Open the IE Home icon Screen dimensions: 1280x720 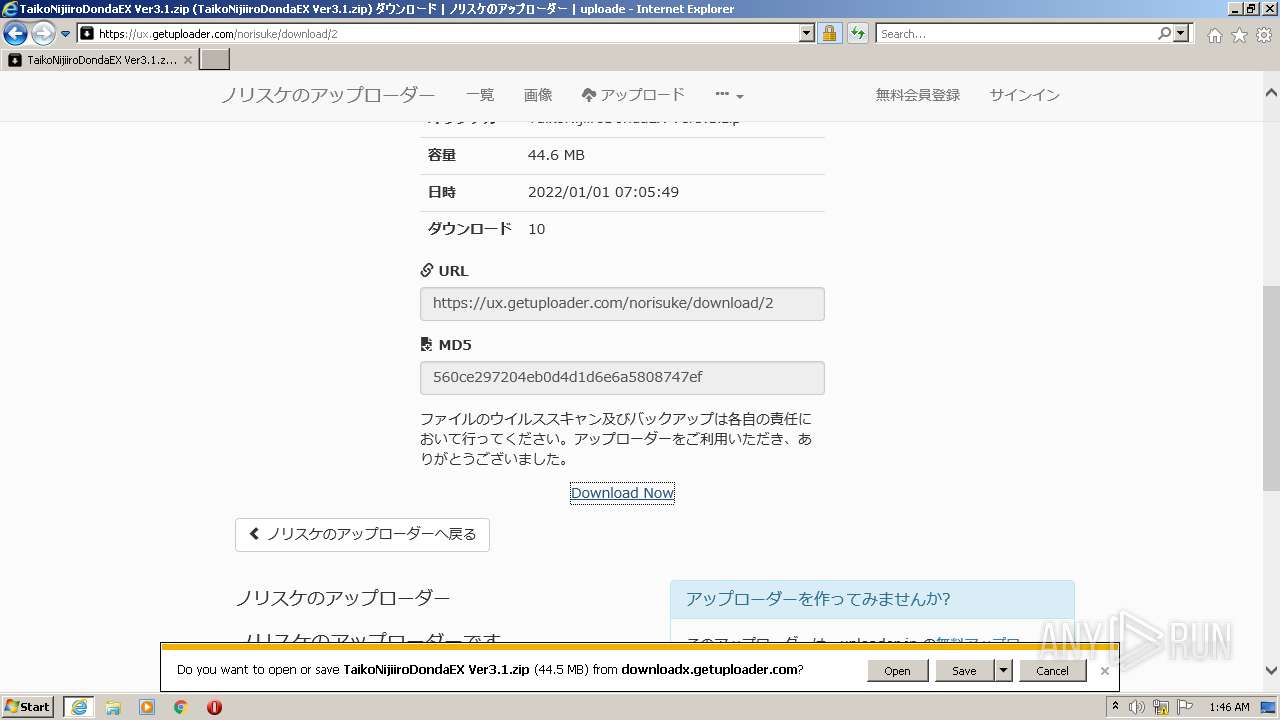(1214, 35)
